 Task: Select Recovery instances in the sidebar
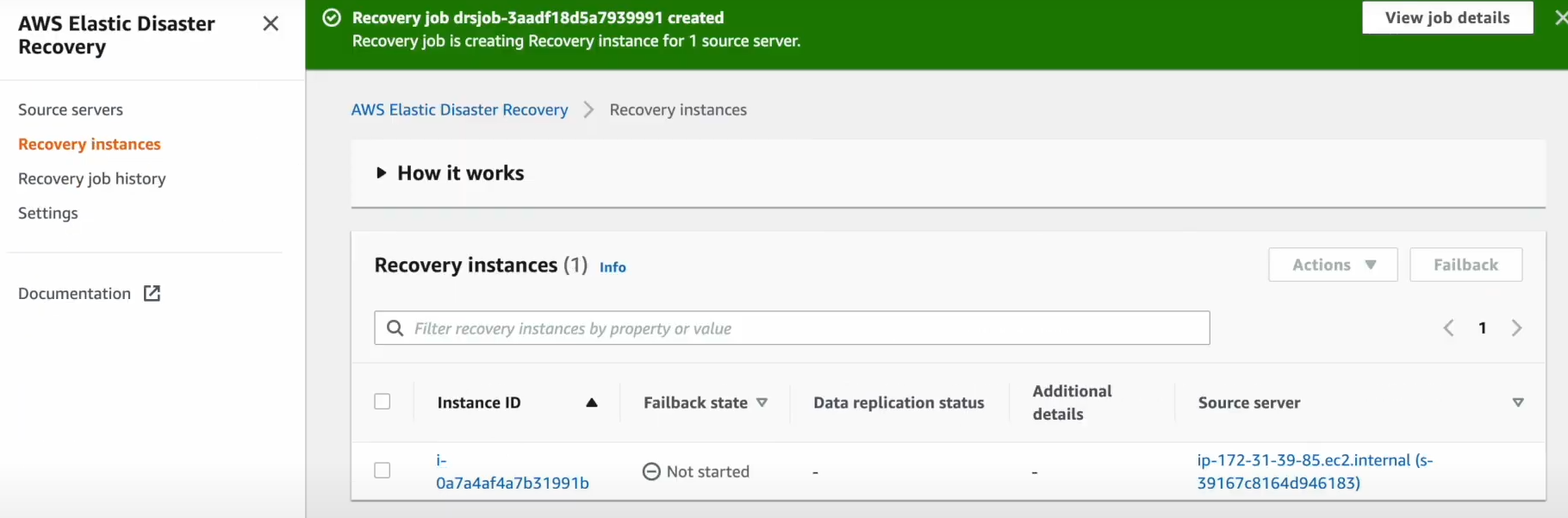[90, 144]
